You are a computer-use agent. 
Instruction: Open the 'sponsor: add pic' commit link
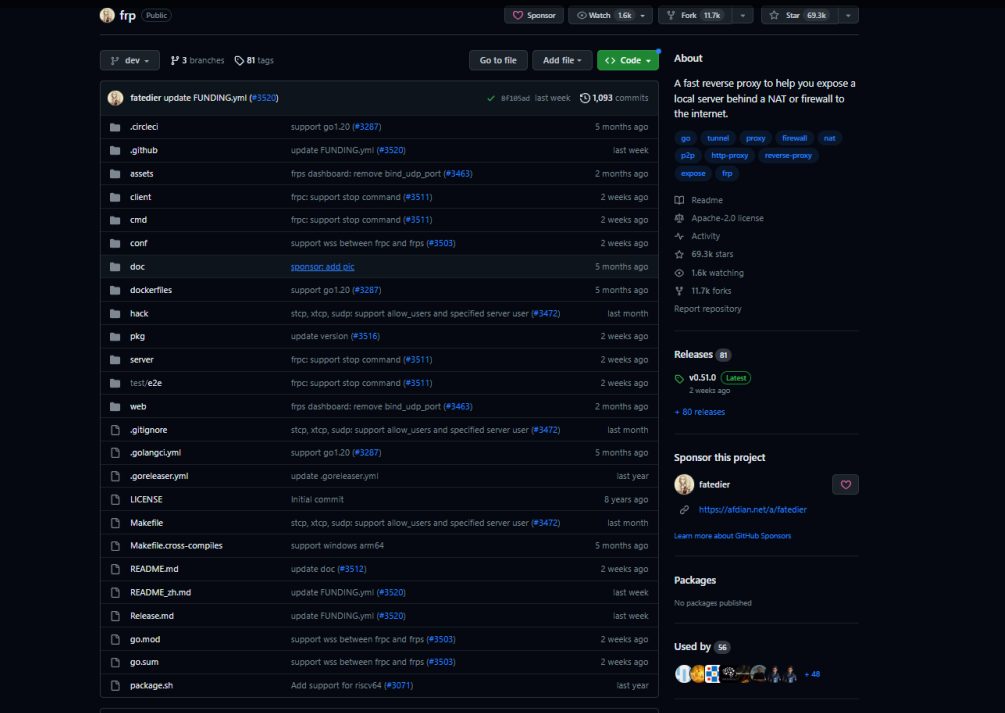tap(322, 267)
